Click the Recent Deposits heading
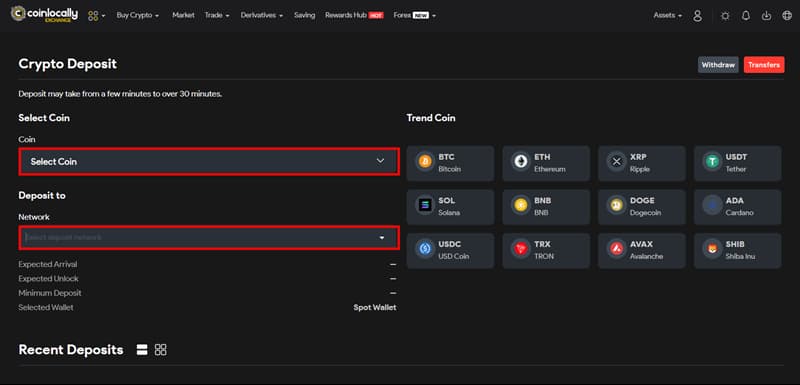The width and height of the screenshot is (800, 385). (x=71, y=350)
